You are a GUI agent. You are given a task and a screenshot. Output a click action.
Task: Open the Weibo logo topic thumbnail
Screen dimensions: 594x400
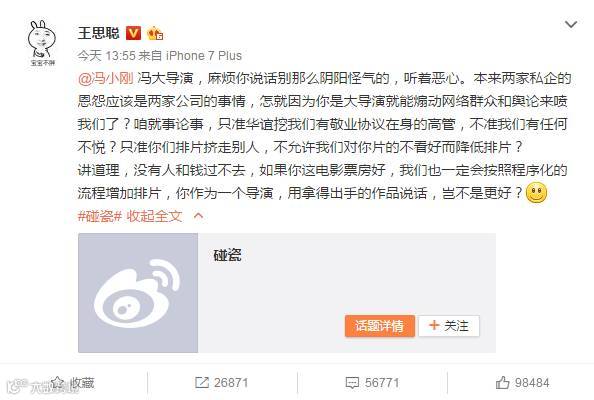138,293
